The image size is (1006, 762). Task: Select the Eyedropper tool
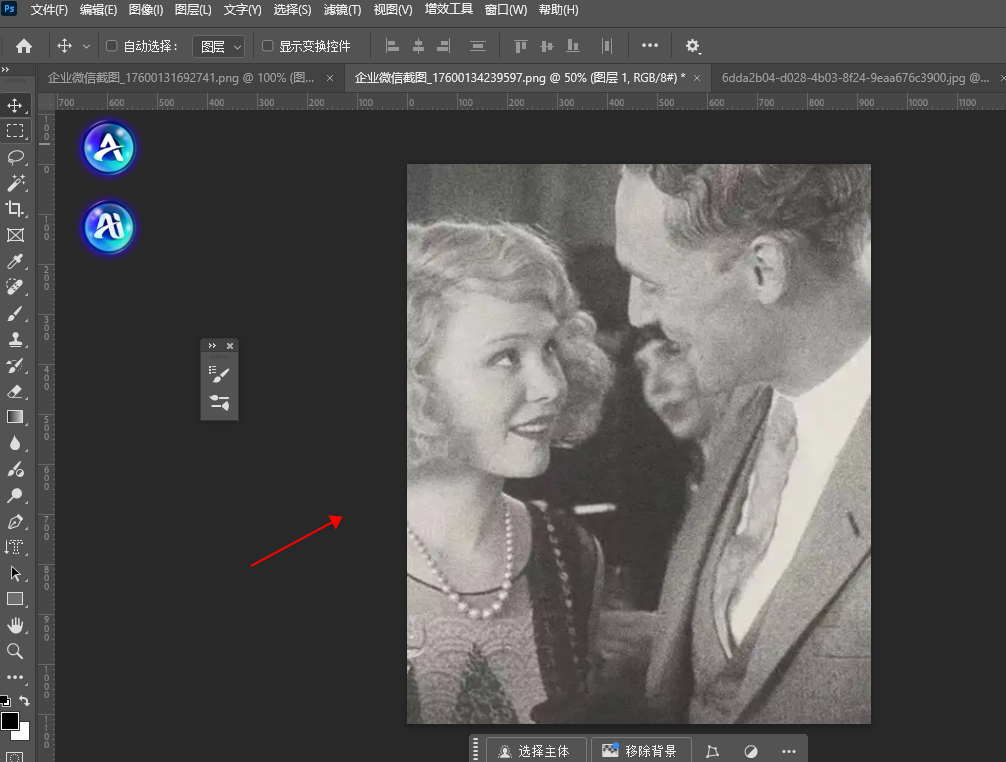[x=15, y=261]
